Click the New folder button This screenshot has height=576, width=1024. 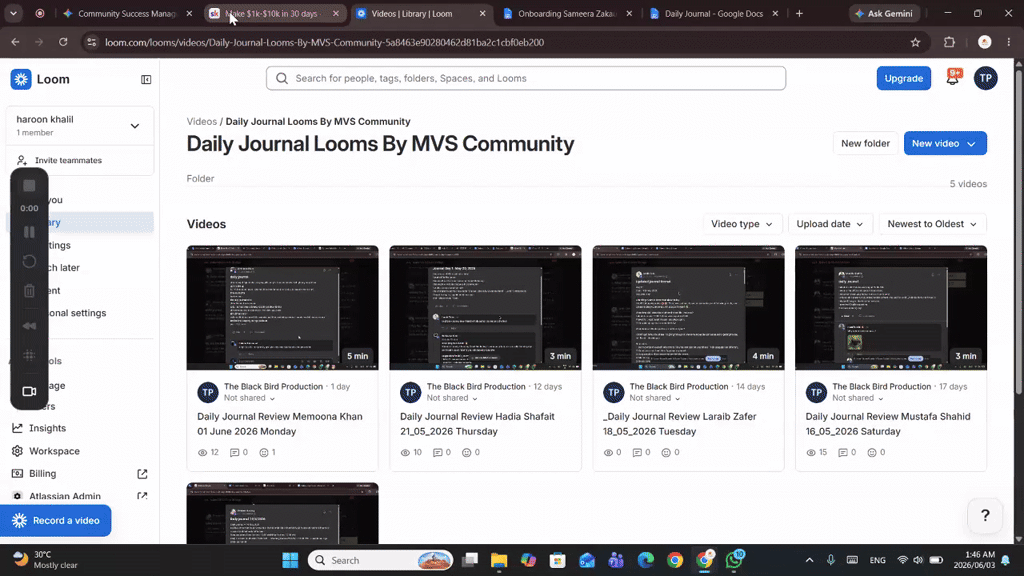865,144
